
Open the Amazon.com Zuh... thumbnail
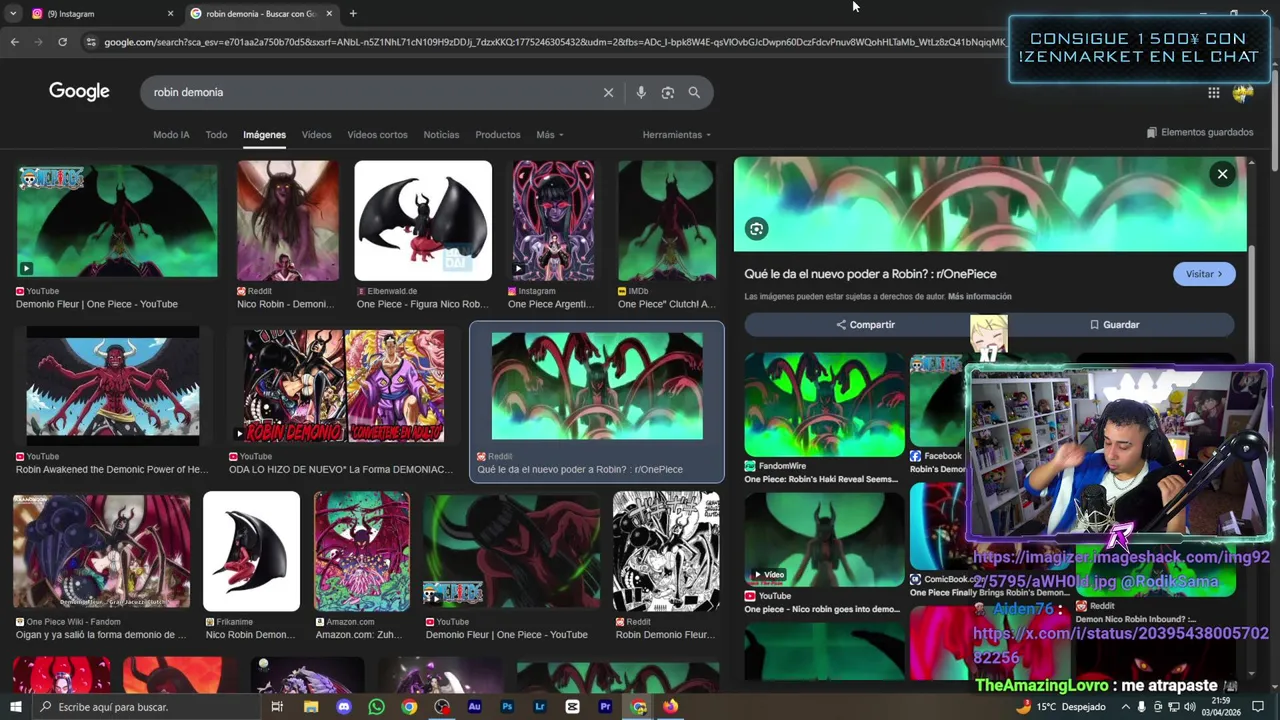pyautogui.click(x=362, y=551)
